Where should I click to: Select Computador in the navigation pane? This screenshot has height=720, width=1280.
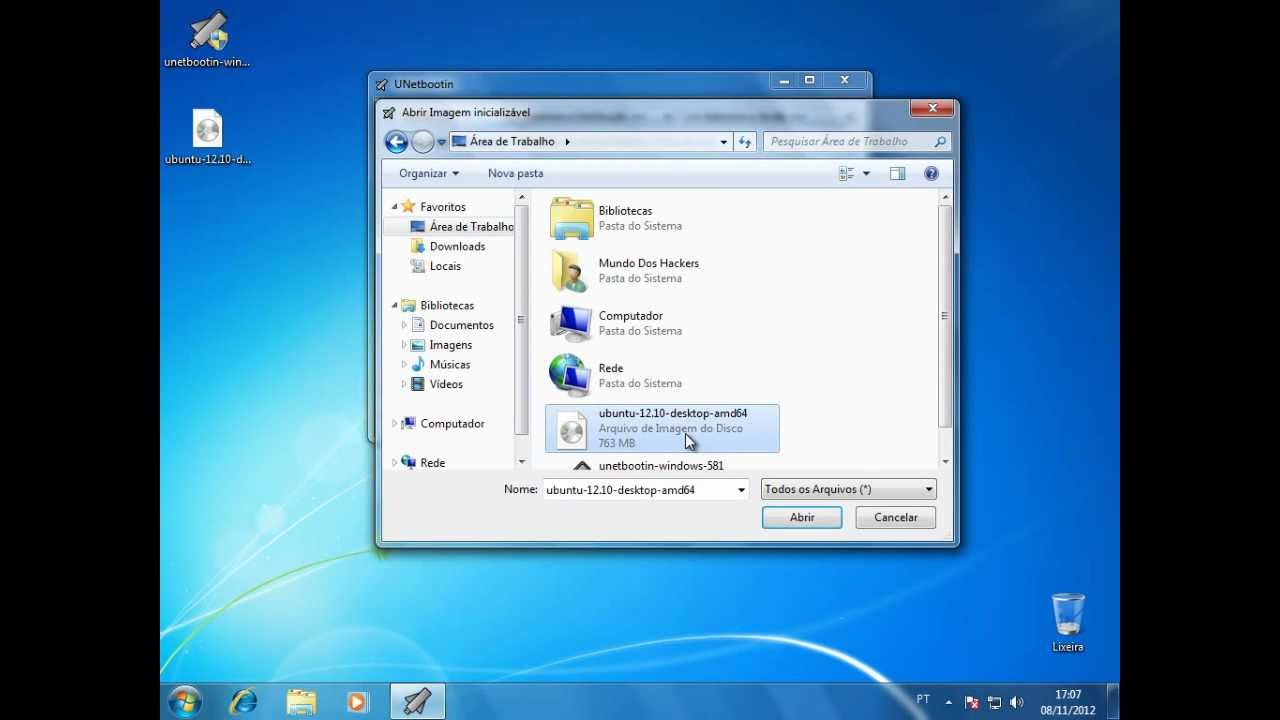coord(442,424)
